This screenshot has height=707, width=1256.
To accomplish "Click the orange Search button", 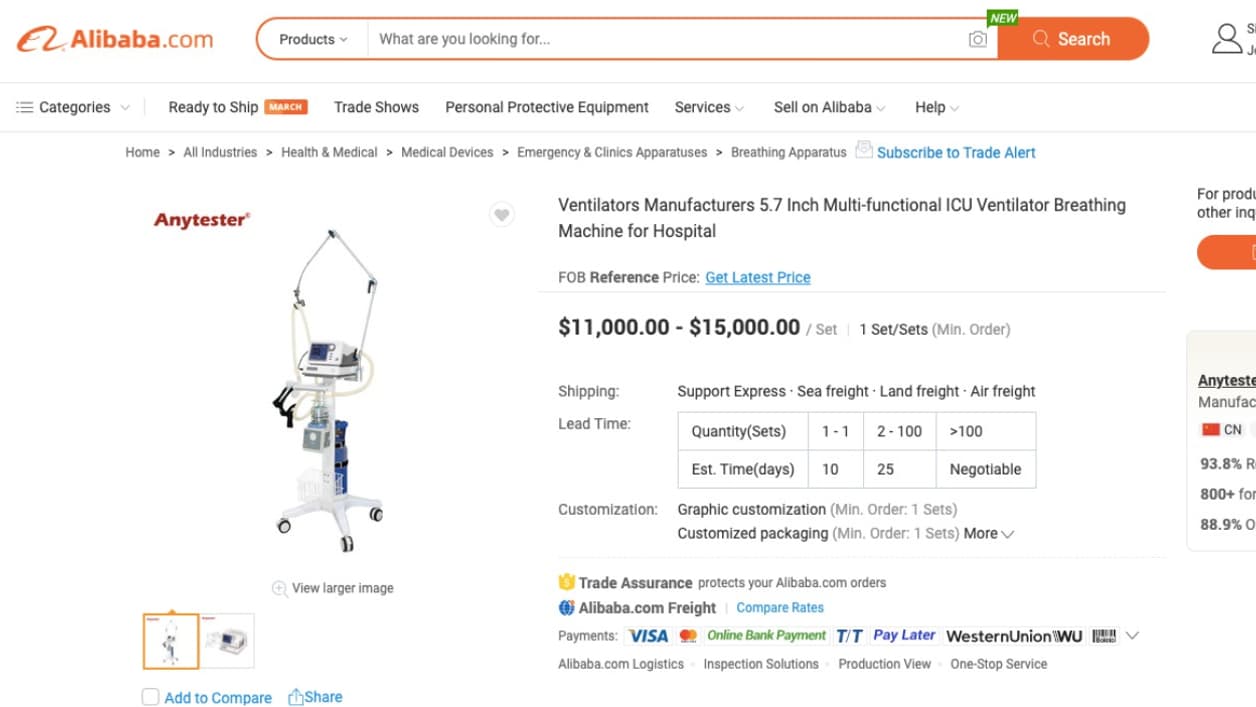I will click(x=1072, y=39).
